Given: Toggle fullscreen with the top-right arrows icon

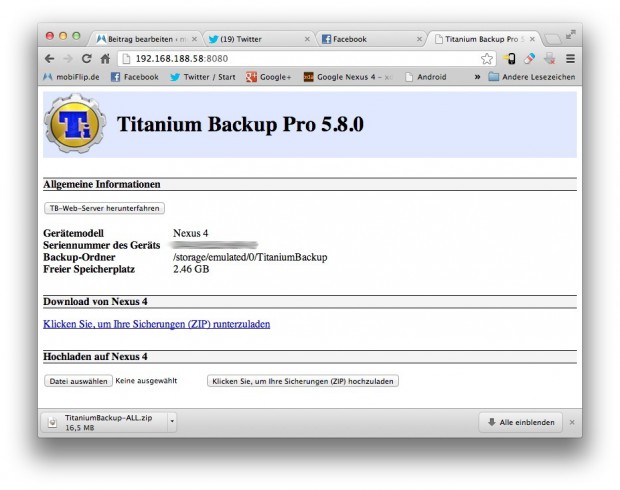Looking at the screenshot, I should [x=571, y=35].
